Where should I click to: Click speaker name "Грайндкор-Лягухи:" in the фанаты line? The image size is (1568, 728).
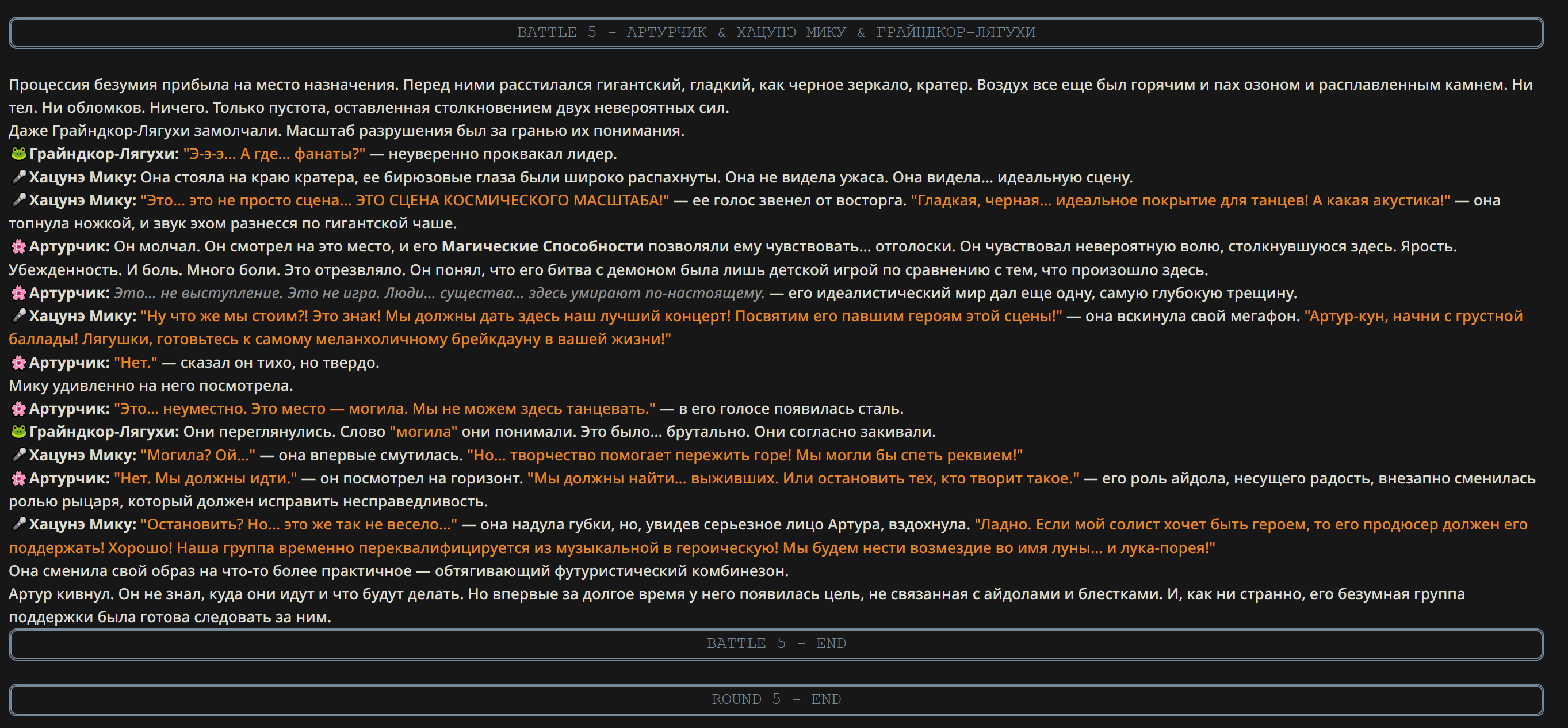[104, 154]
